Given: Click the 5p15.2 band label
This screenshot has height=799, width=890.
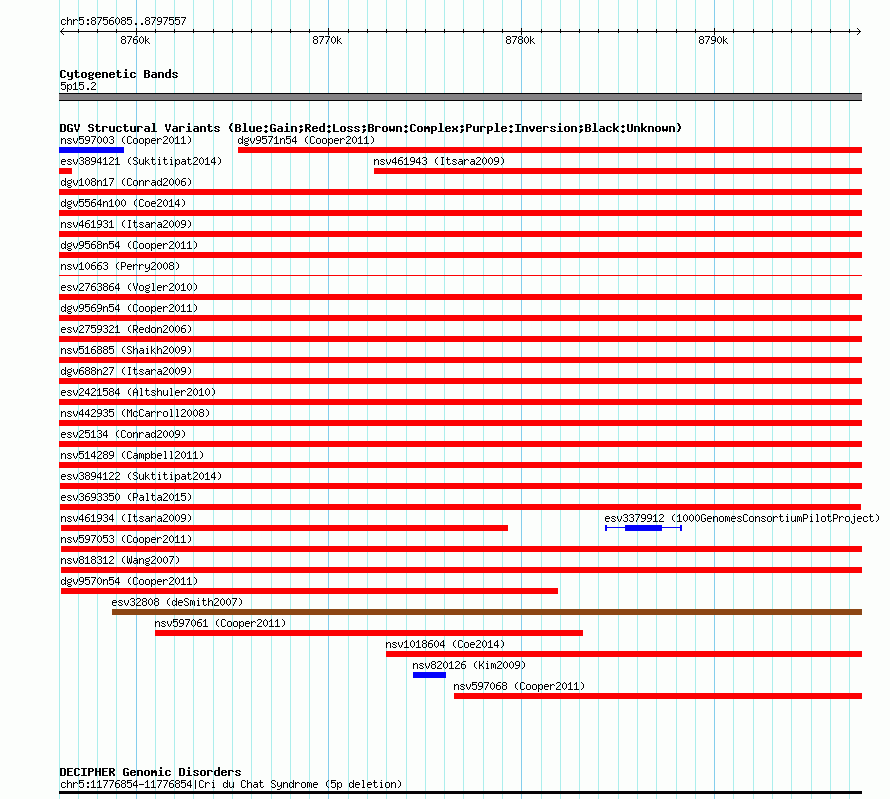Looking at the screenshot, I should (78, 86).
